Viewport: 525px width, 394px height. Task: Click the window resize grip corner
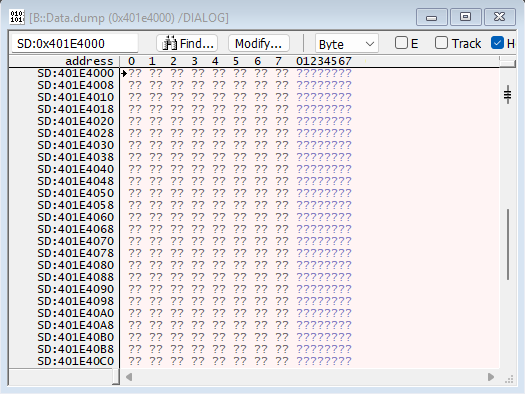click(509, 379)
